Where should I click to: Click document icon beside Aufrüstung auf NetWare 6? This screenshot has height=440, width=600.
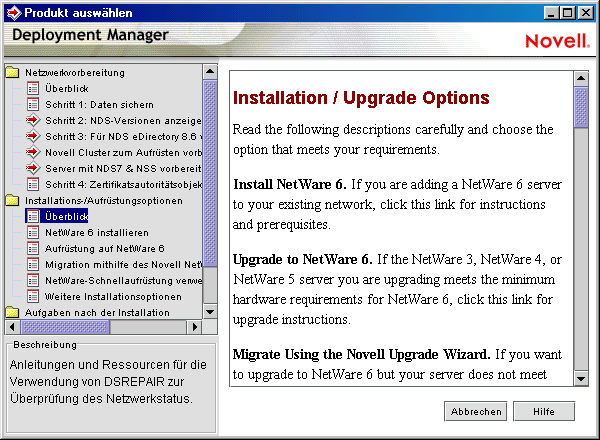(x=33, y=248)
